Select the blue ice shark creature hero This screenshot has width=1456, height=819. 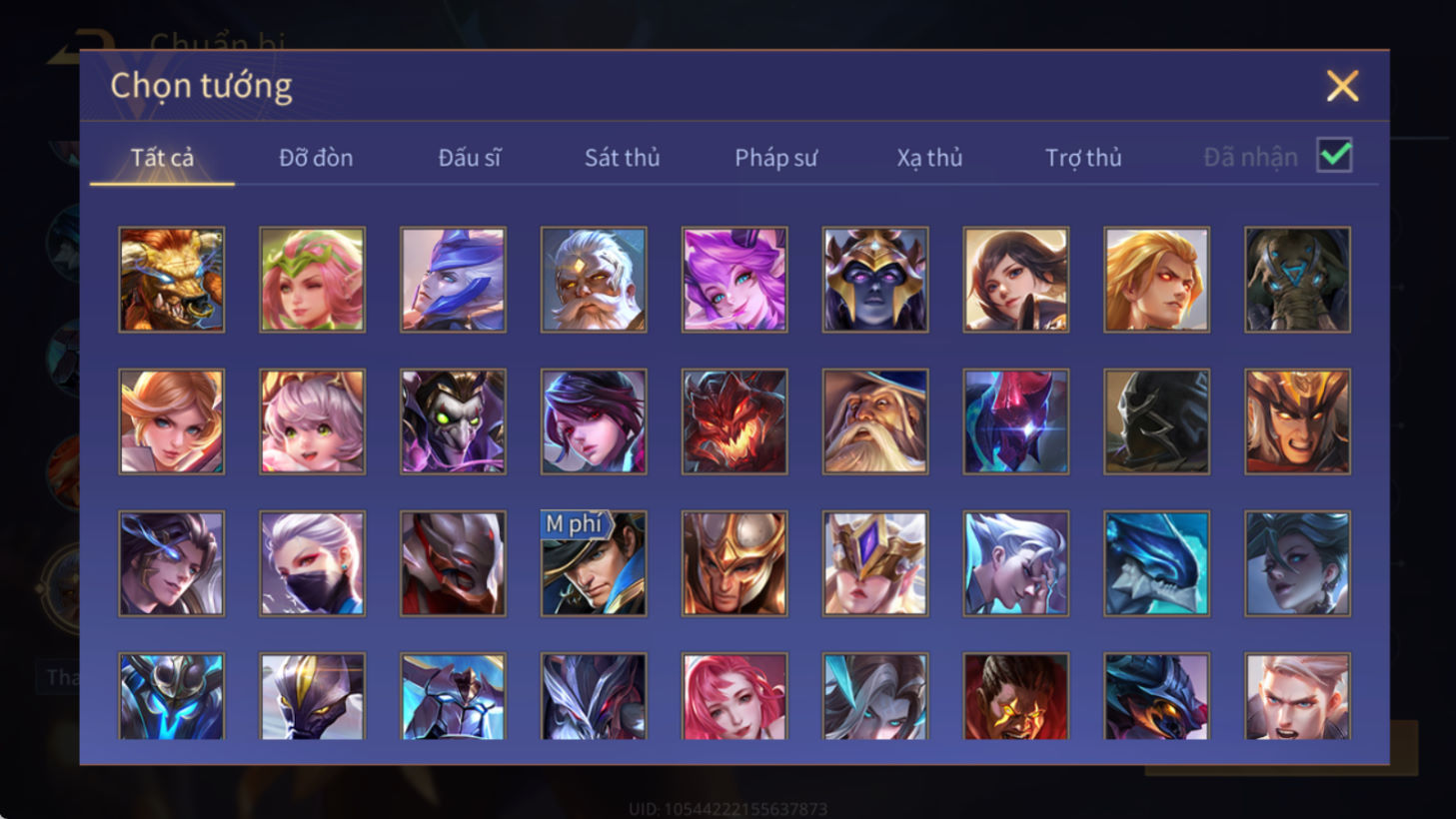(x=1156, y=563)
